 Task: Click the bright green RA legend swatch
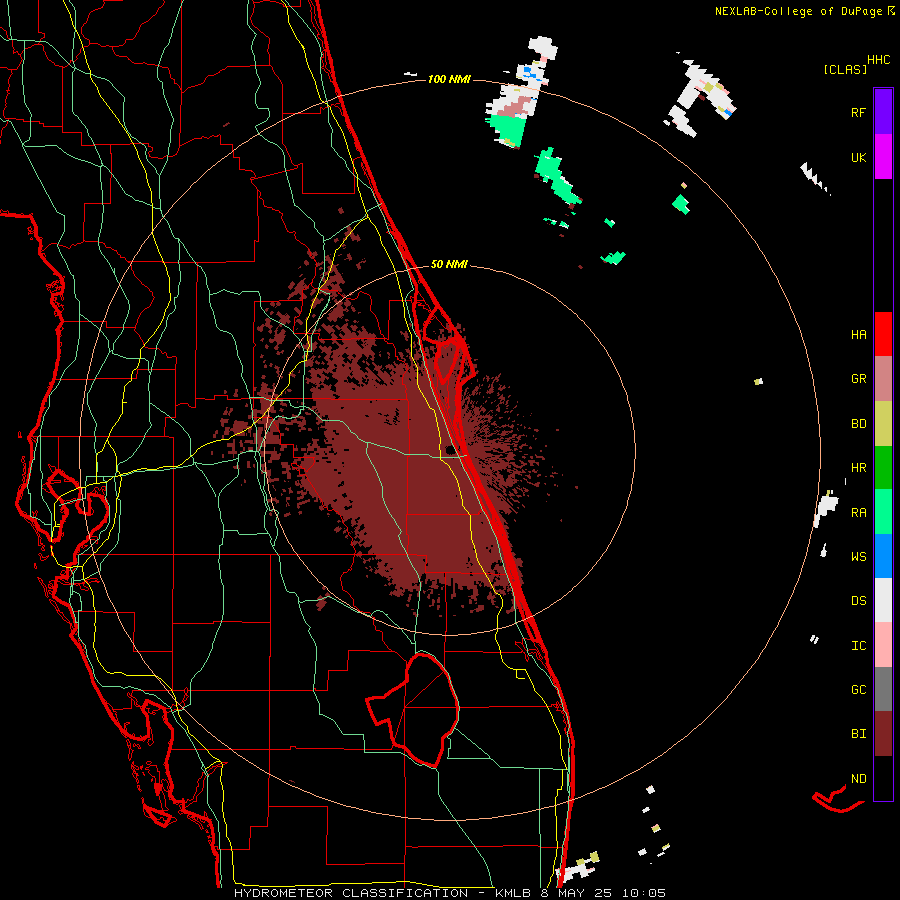click(x=883, y=511)
